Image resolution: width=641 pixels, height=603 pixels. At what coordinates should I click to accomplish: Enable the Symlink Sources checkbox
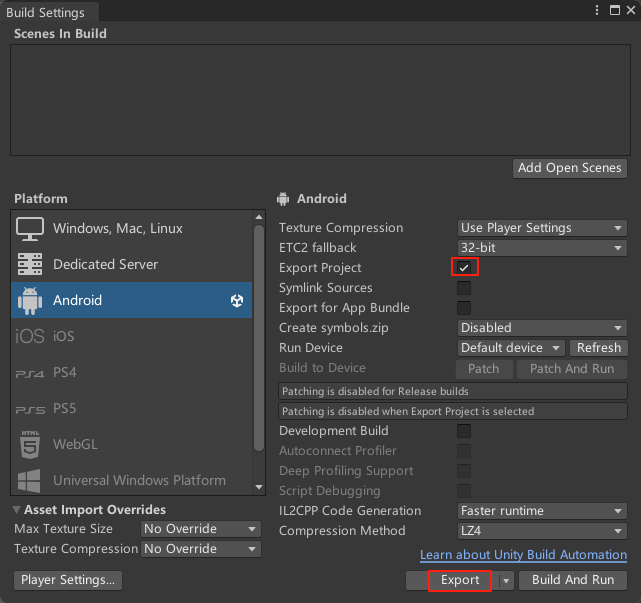(464, 288)
